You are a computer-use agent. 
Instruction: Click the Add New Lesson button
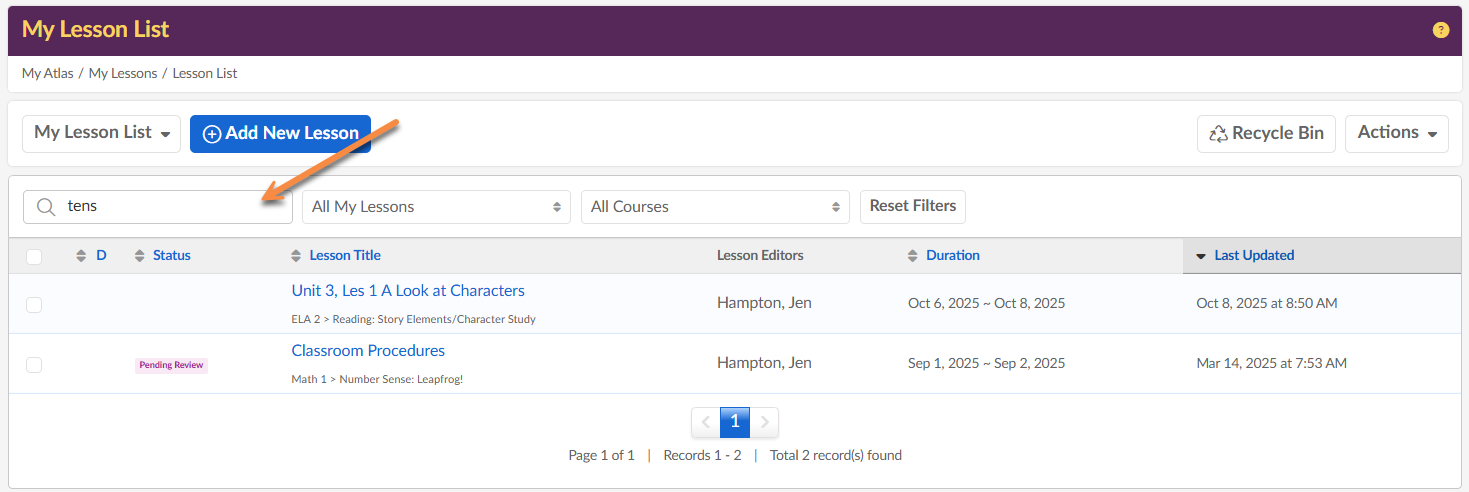click(280, 133)
